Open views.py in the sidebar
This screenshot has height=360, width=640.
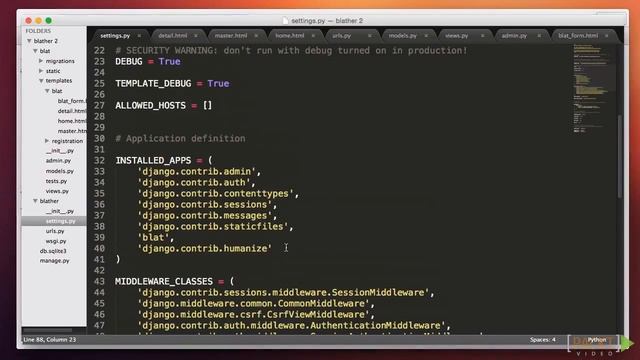tap(57, 191)
